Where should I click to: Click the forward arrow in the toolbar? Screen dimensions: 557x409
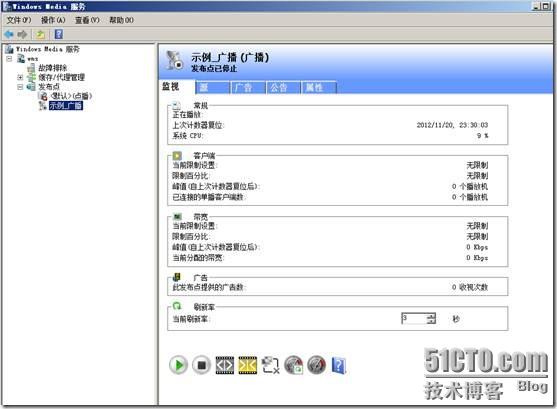(23, 34)
